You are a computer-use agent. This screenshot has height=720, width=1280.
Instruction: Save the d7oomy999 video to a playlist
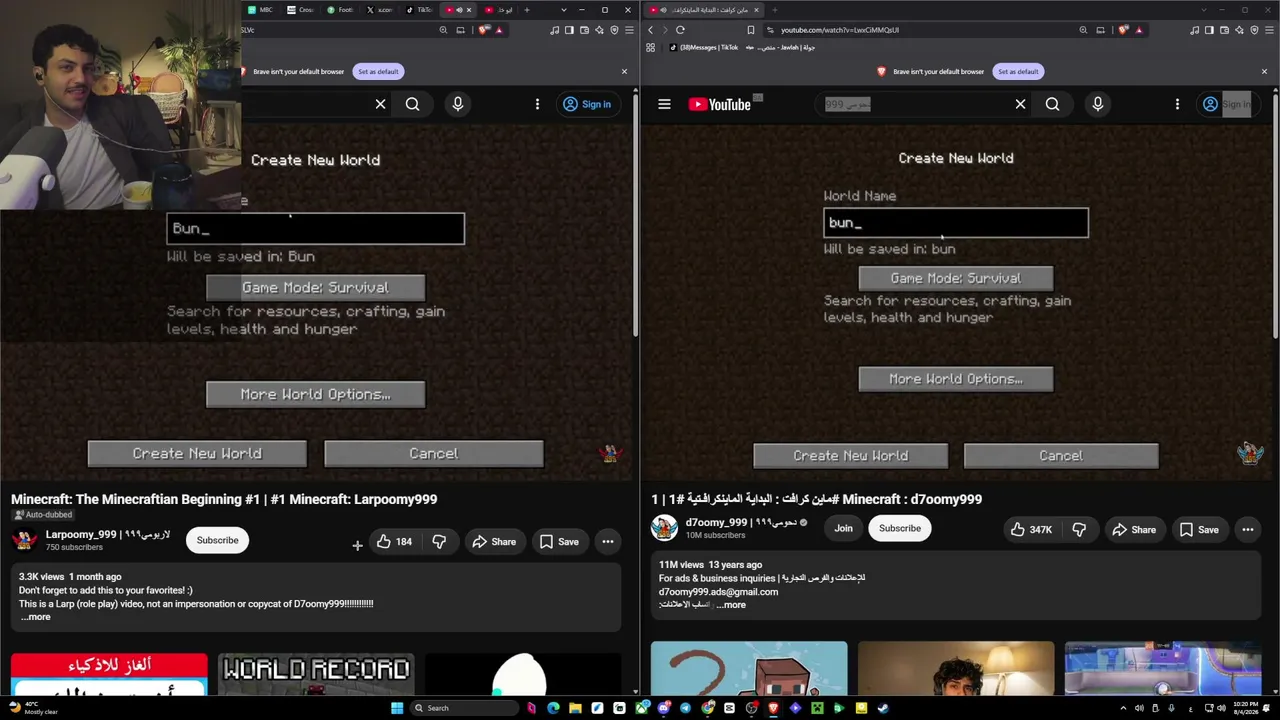(x=1199, y=530)
